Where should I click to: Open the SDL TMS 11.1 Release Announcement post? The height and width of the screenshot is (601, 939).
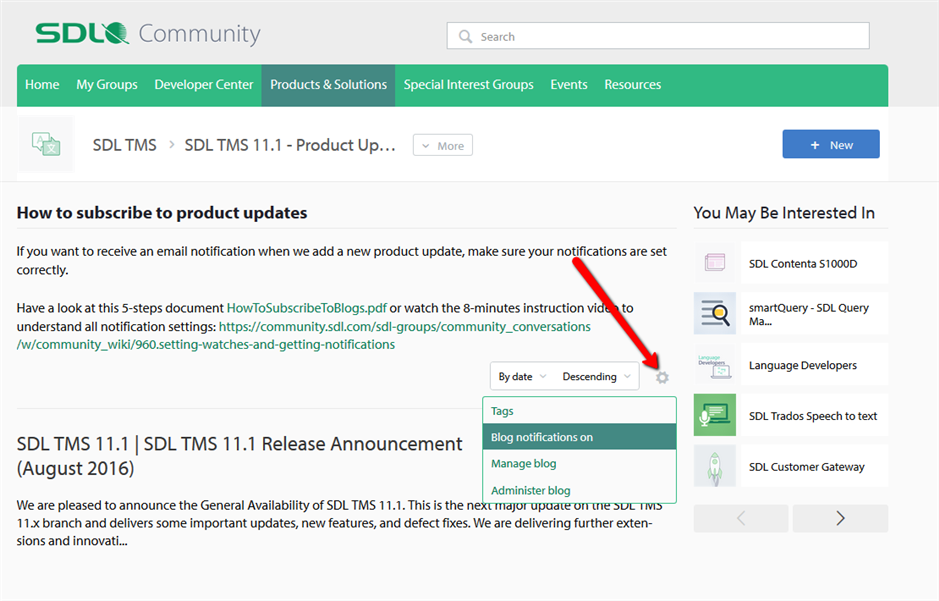click(240, 456)
